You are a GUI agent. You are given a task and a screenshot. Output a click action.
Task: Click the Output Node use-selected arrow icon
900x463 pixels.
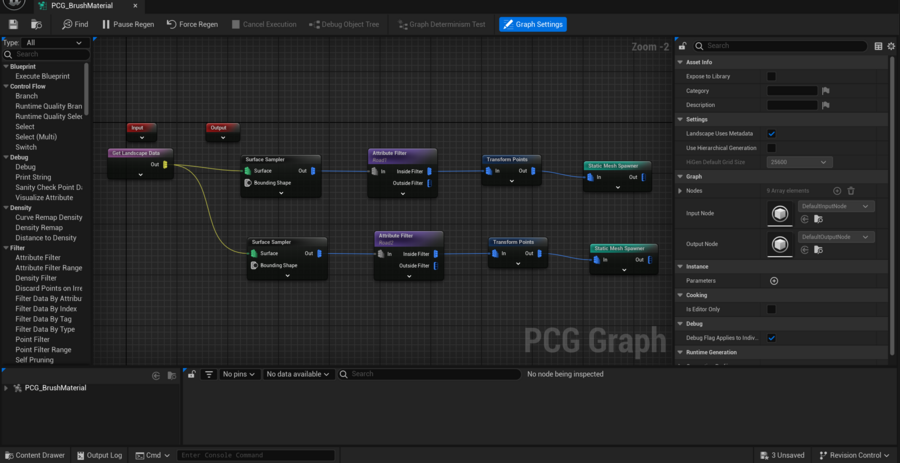[x=804, y=250]
